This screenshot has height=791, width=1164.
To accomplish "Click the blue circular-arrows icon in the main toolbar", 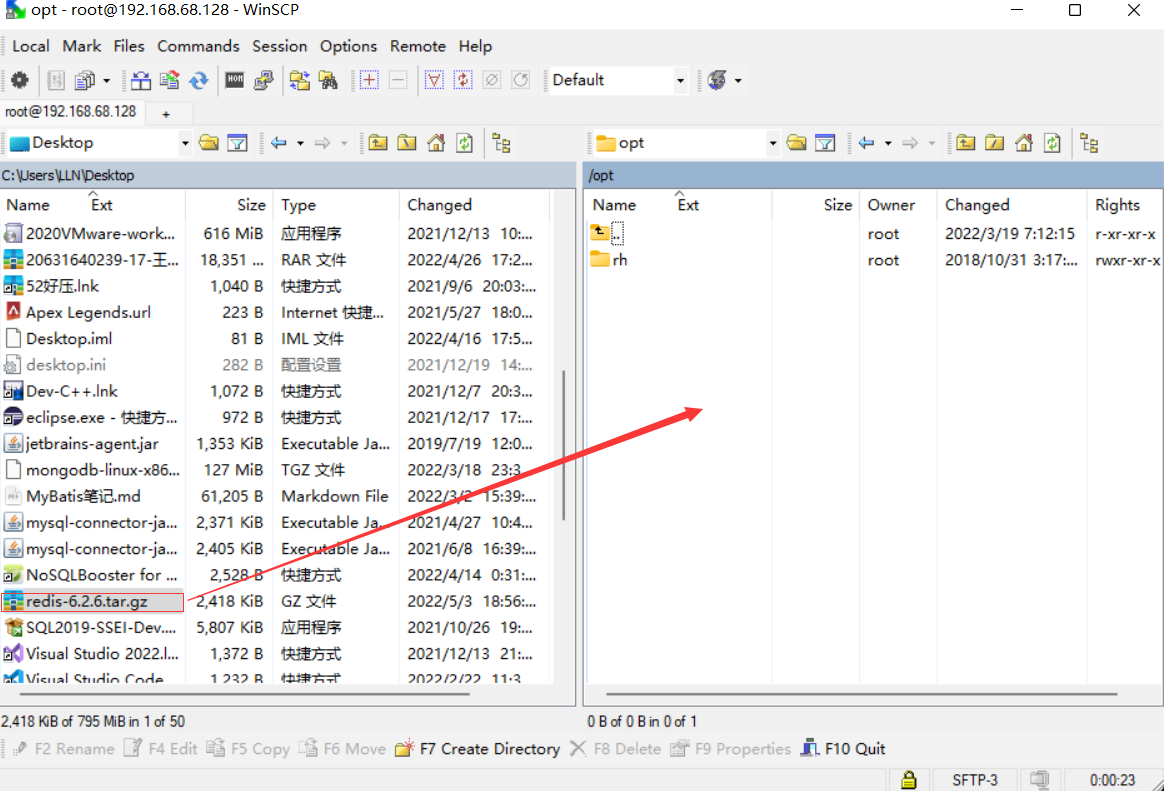I will 198,80.
